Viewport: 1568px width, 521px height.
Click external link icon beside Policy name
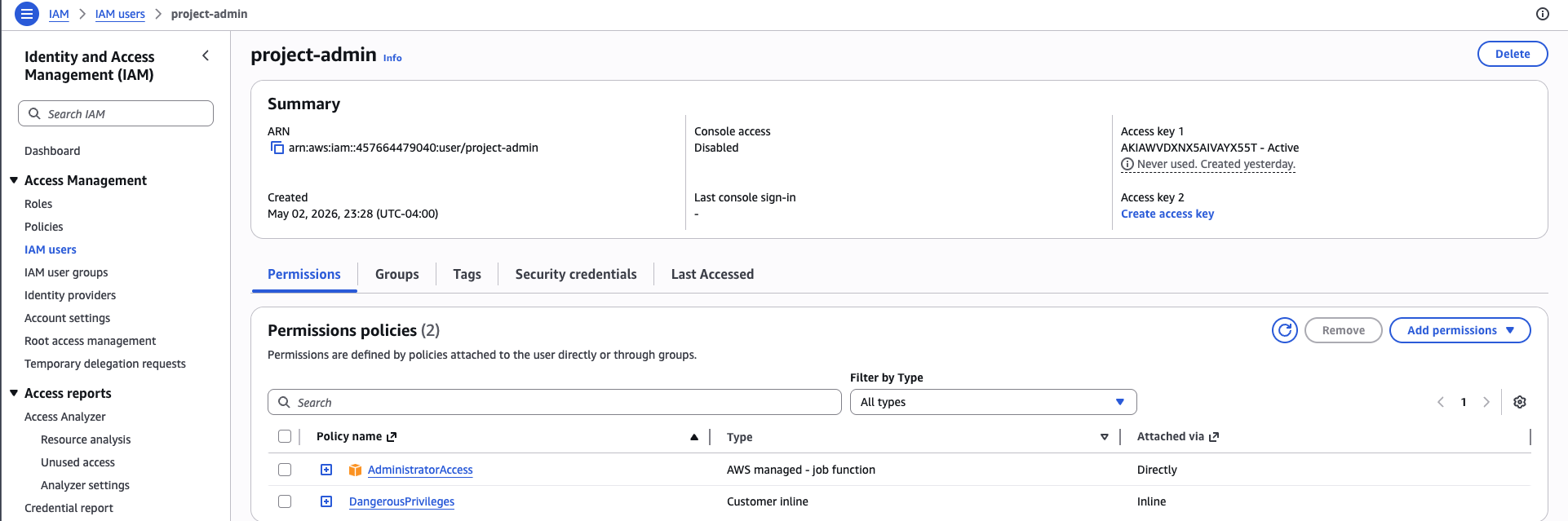pos(392,437)
